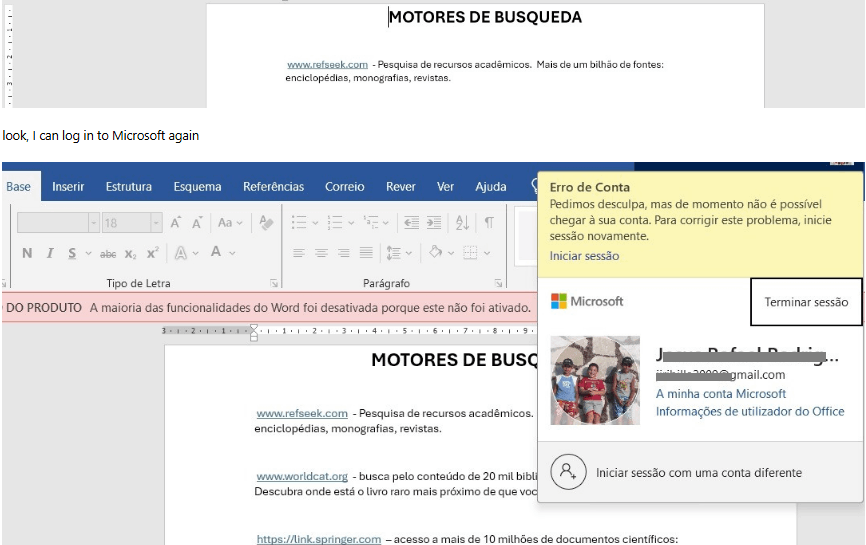Apply a multilevel list
Viewport: 866px width, 545px height.
coord(371,223)
